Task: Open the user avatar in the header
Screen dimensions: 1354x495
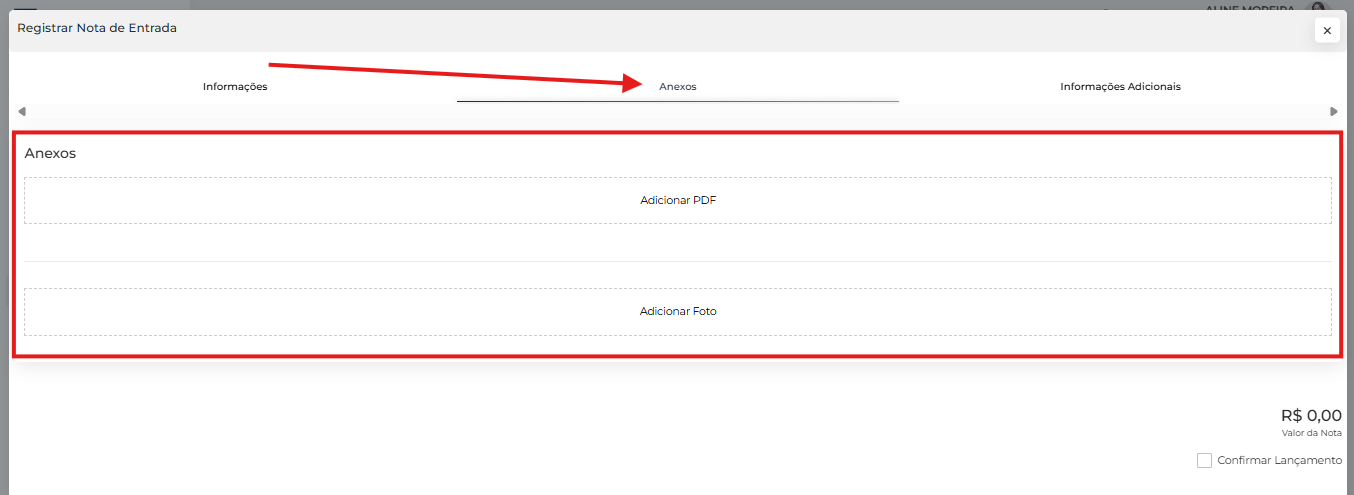Action: click(x=1317, y=6)
